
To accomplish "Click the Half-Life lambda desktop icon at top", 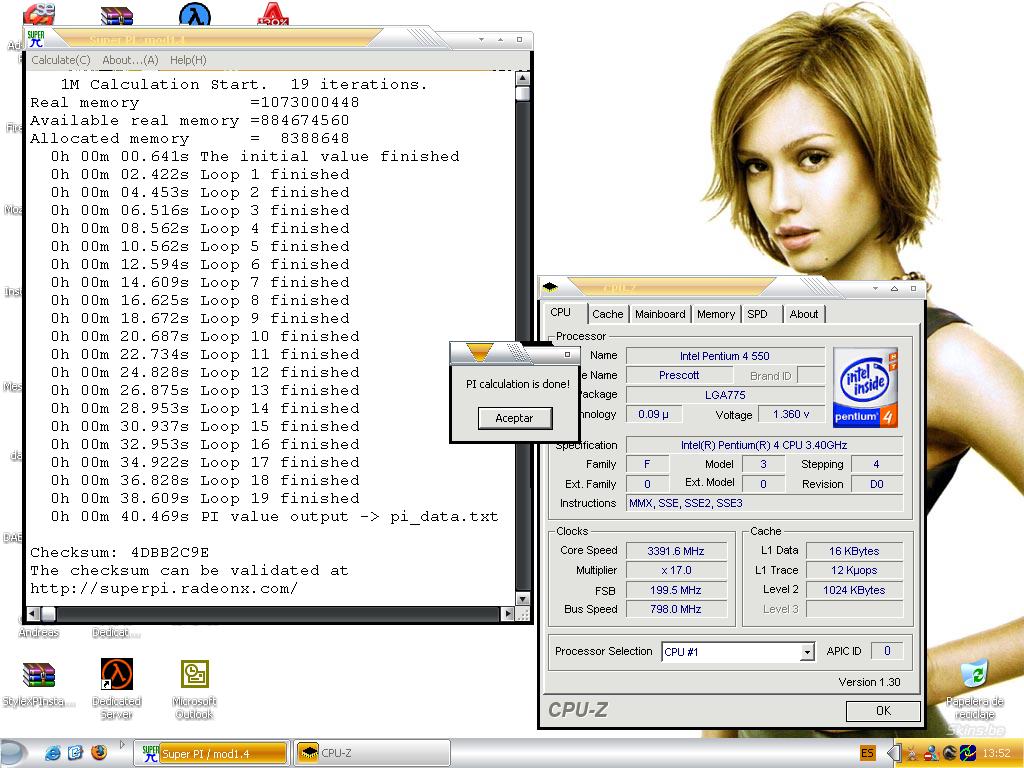I will pyautogui.click(x=195, y=14).
